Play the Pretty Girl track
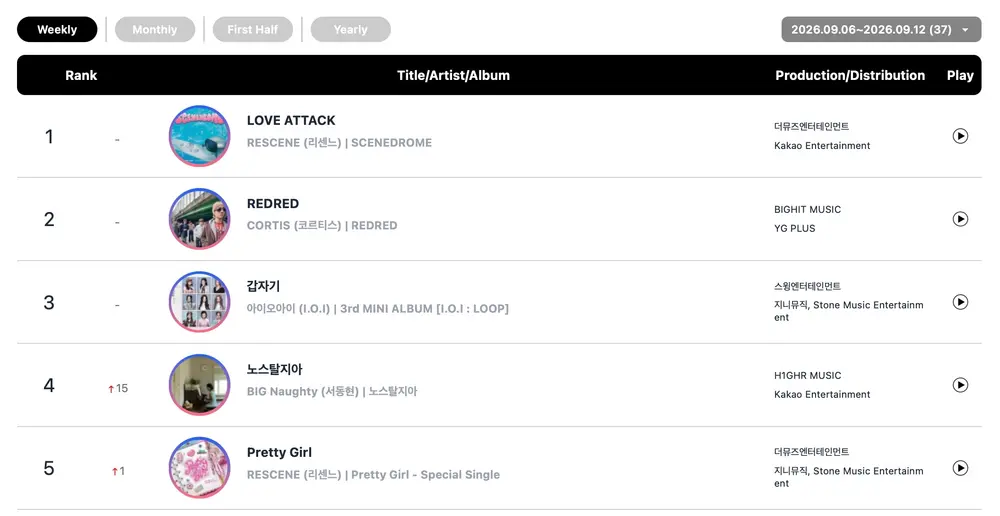 [x=960, y=468]
